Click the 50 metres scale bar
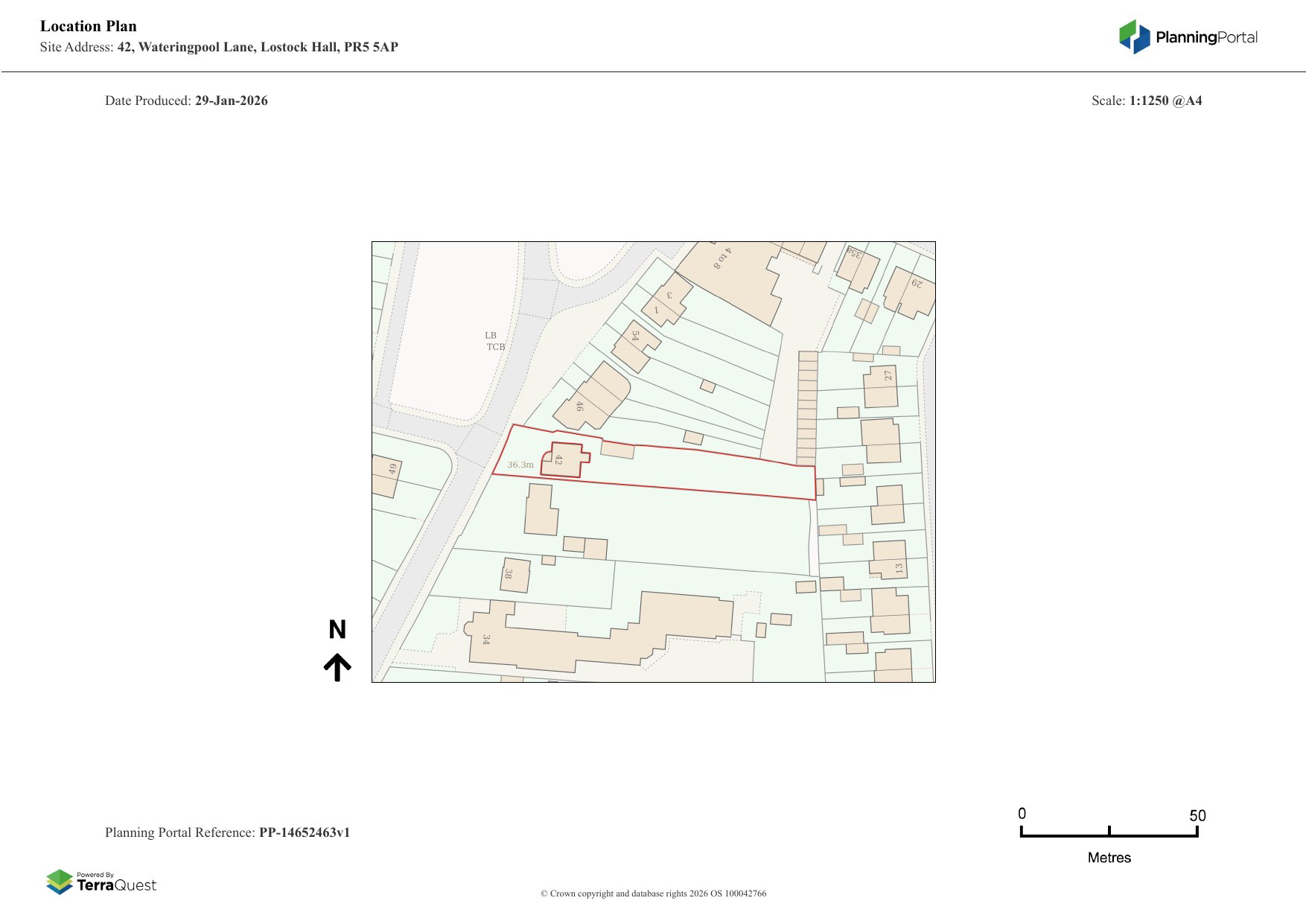This screenshot has height=924, width=1306. tap(1109, 834)
